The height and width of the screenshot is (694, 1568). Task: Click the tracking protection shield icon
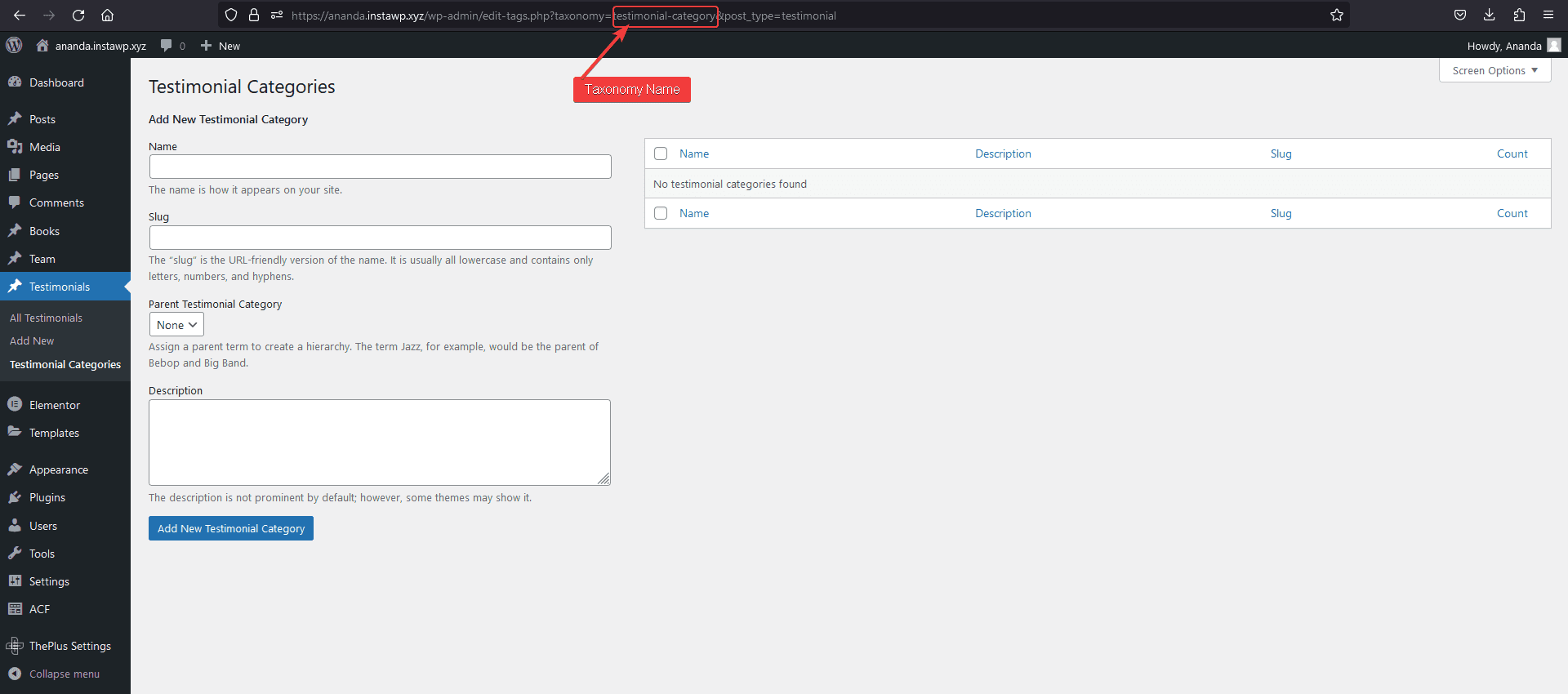click(231, 15)
